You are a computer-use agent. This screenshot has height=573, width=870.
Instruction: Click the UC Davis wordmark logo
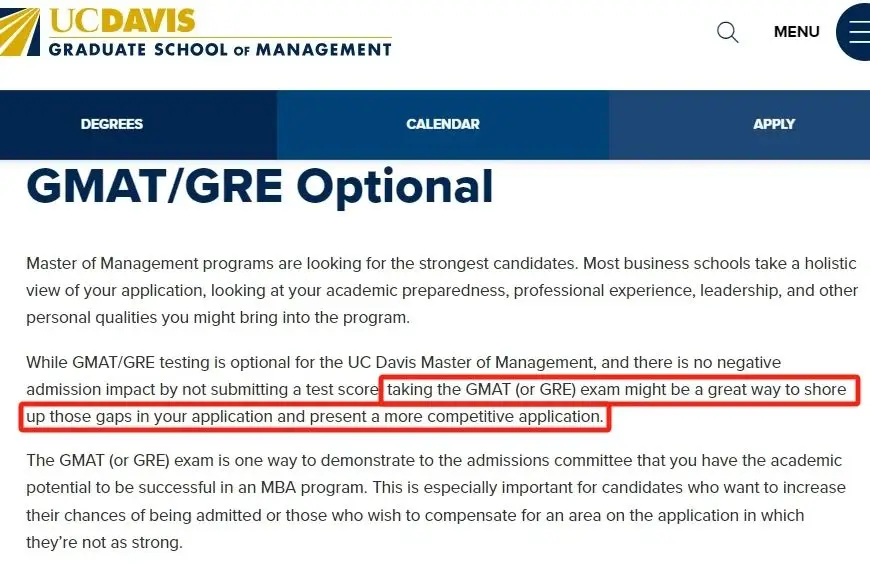(x=121, y=20)
